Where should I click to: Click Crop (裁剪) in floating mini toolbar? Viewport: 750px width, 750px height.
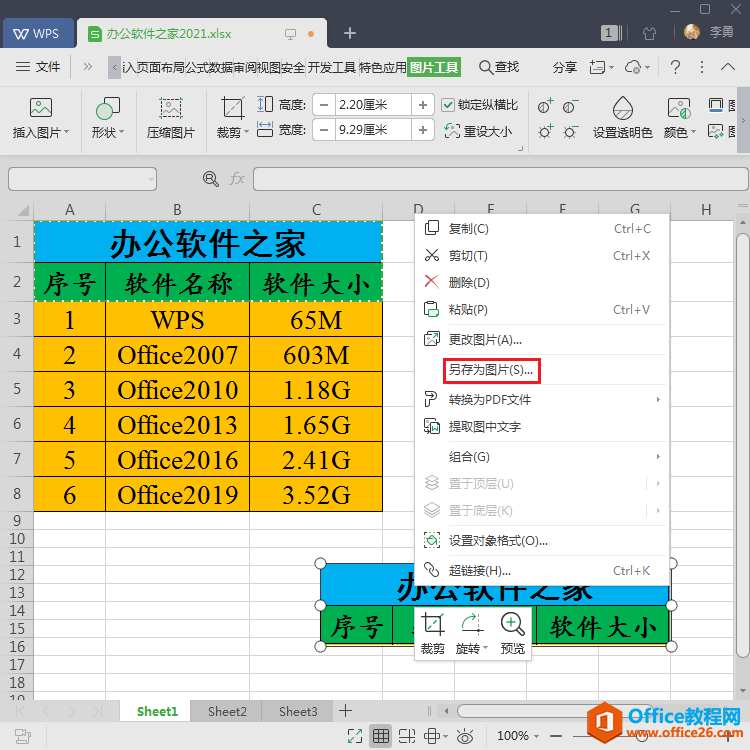[x=432, y=634]
